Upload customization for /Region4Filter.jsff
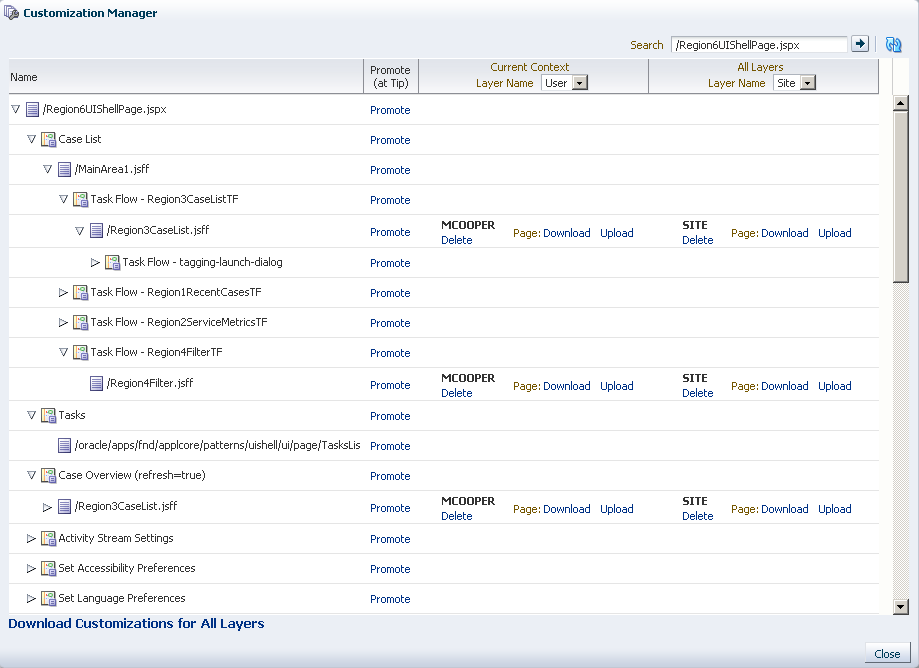This screenshot has width=919, height=668. (616, 386)
